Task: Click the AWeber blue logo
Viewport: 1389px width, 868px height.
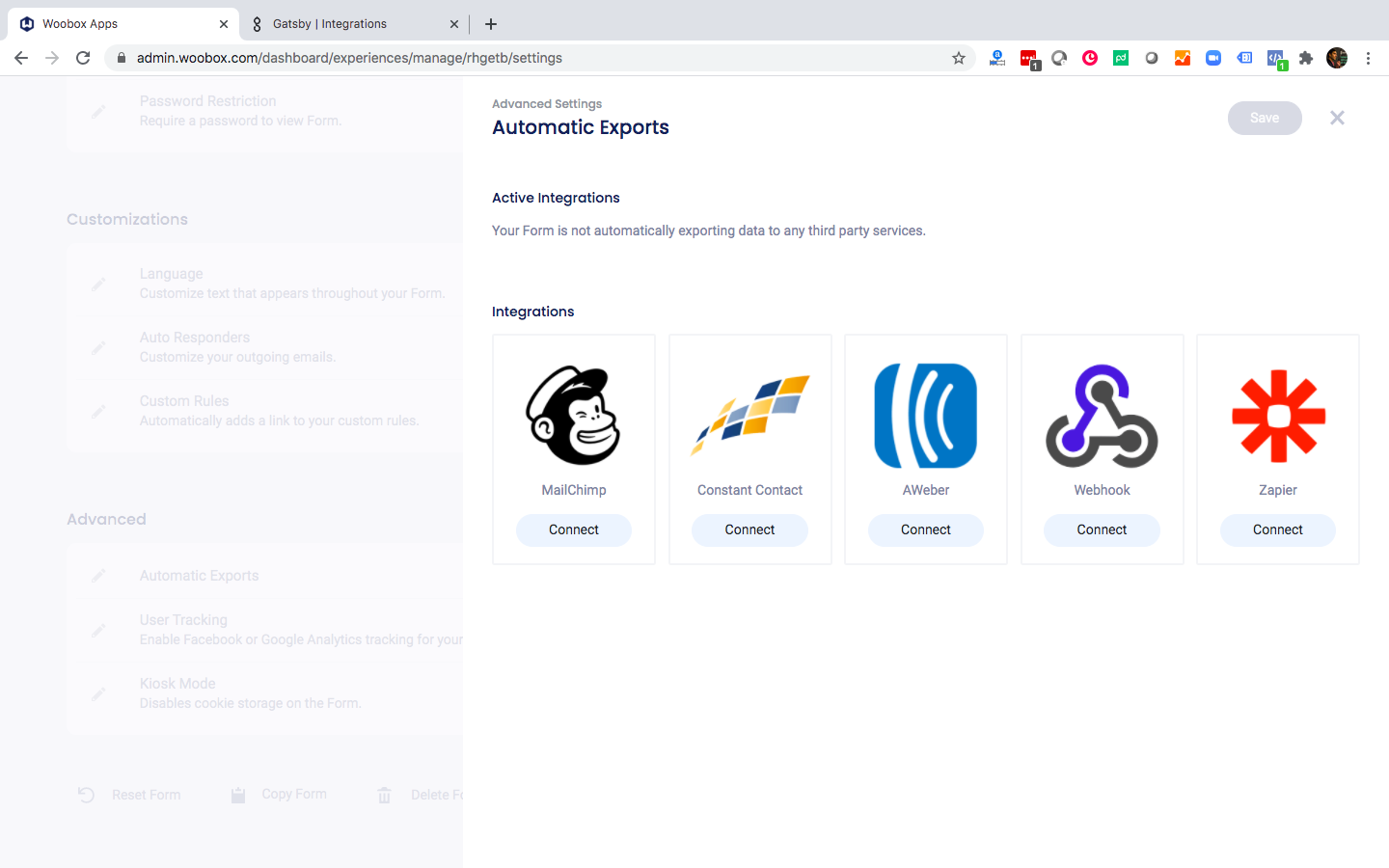Action: tap(926, 416)
